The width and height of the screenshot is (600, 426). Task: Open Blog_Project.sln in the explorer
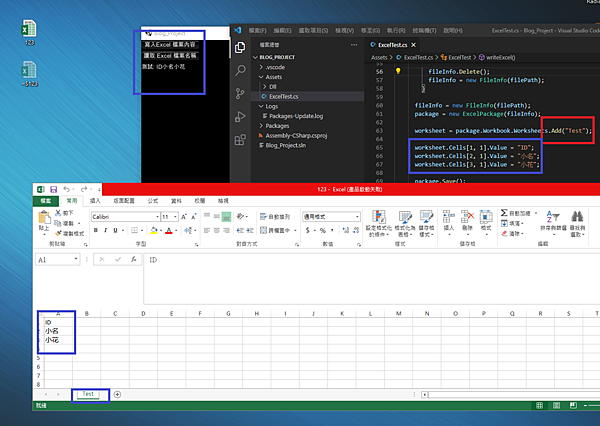[283, 145]
